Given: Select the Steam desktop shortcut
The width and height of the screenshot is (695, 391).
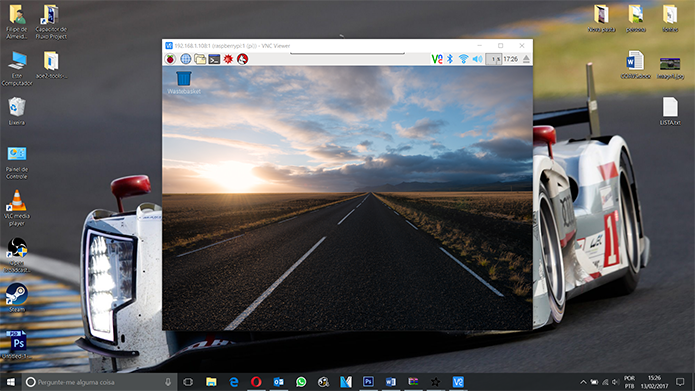Looking at the screenshot, I should (x=17, y=297).
